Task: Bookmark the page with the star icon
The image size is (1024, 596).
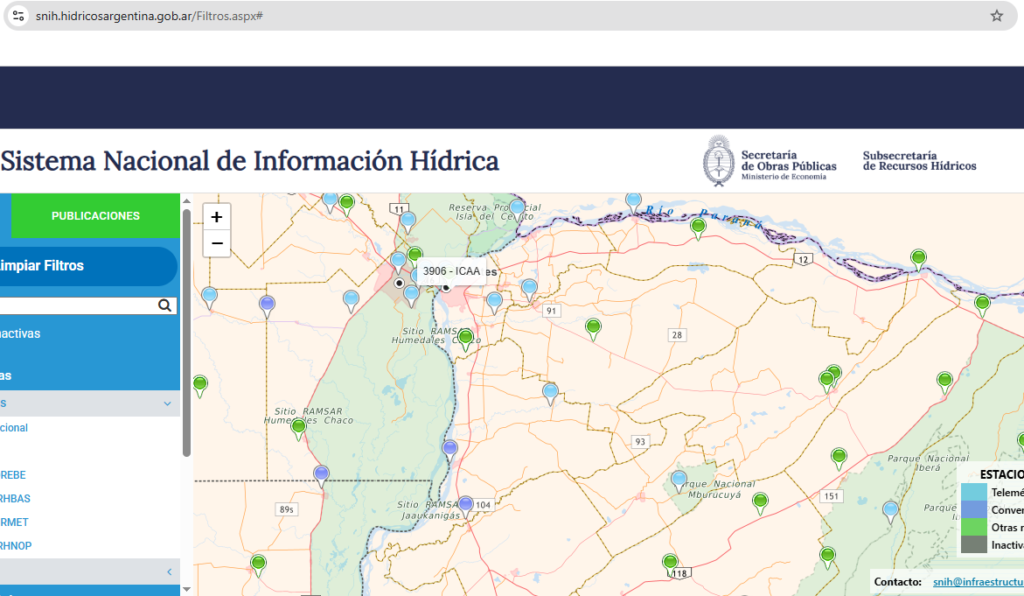Action: pyautogui.click(x=996, y=16)
